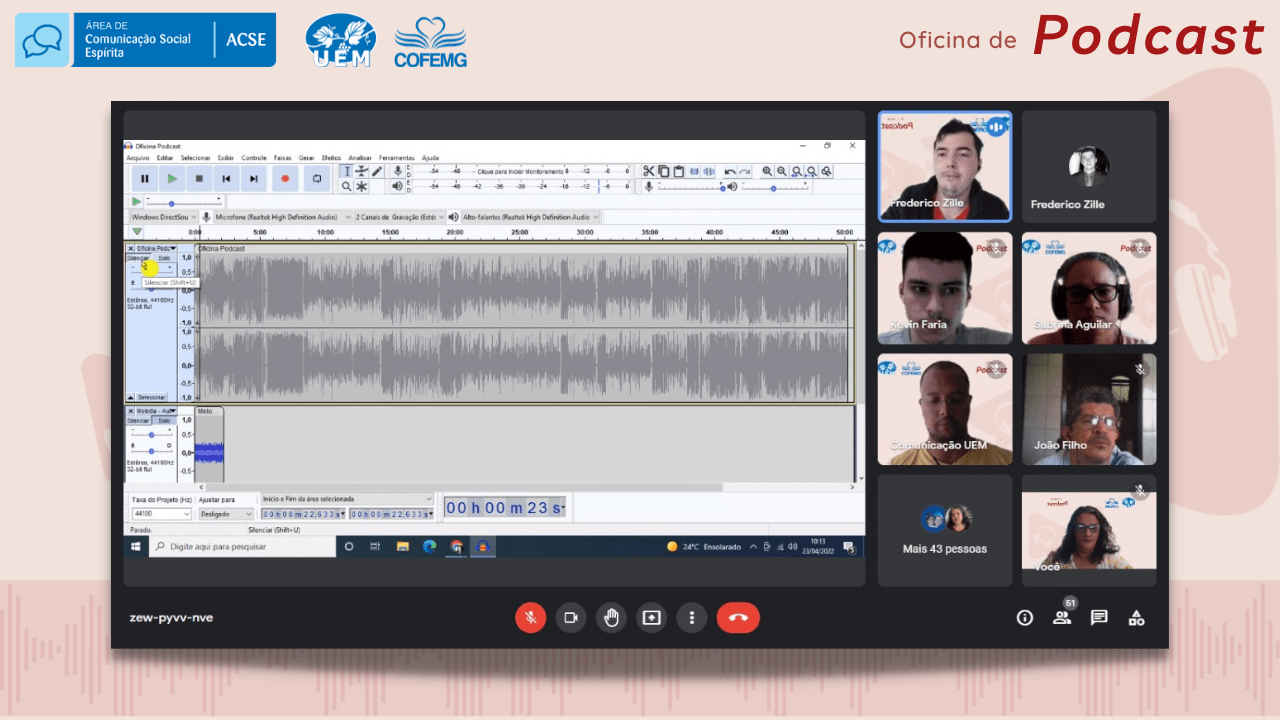The height and width of the screenshot is (720, 1280).
Task: Click the Zoom In magnifier icon
Action: (x=767, y=171)
